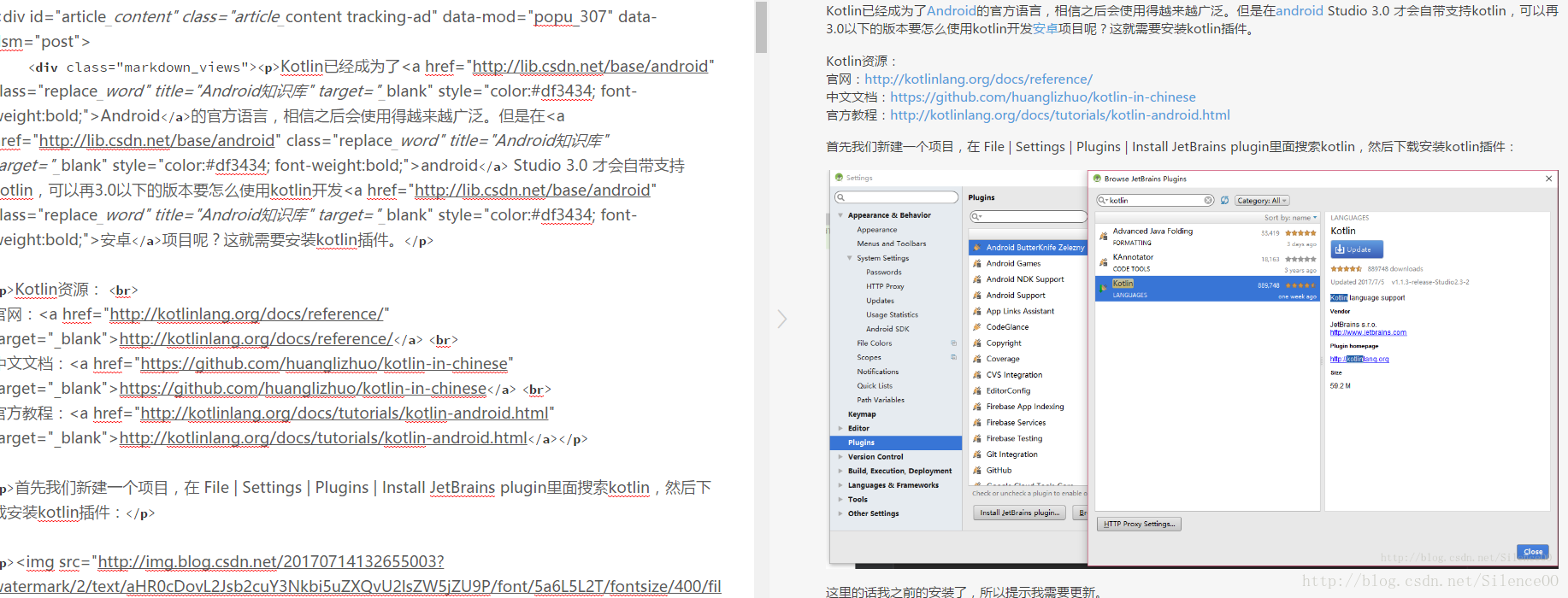The image size is (1568, 598).
Task: Open the Sort by: name dropdown
Action: pos(1290,218)
